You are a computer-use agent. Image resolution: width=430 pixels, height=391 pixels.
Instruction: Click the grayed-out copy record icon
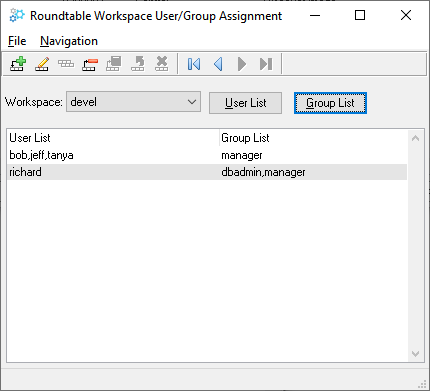(66, 64)
